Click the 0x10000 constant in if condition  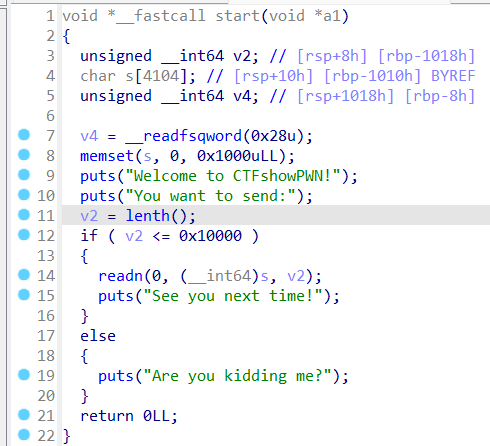pyautogui.click(x=210, y=236)
